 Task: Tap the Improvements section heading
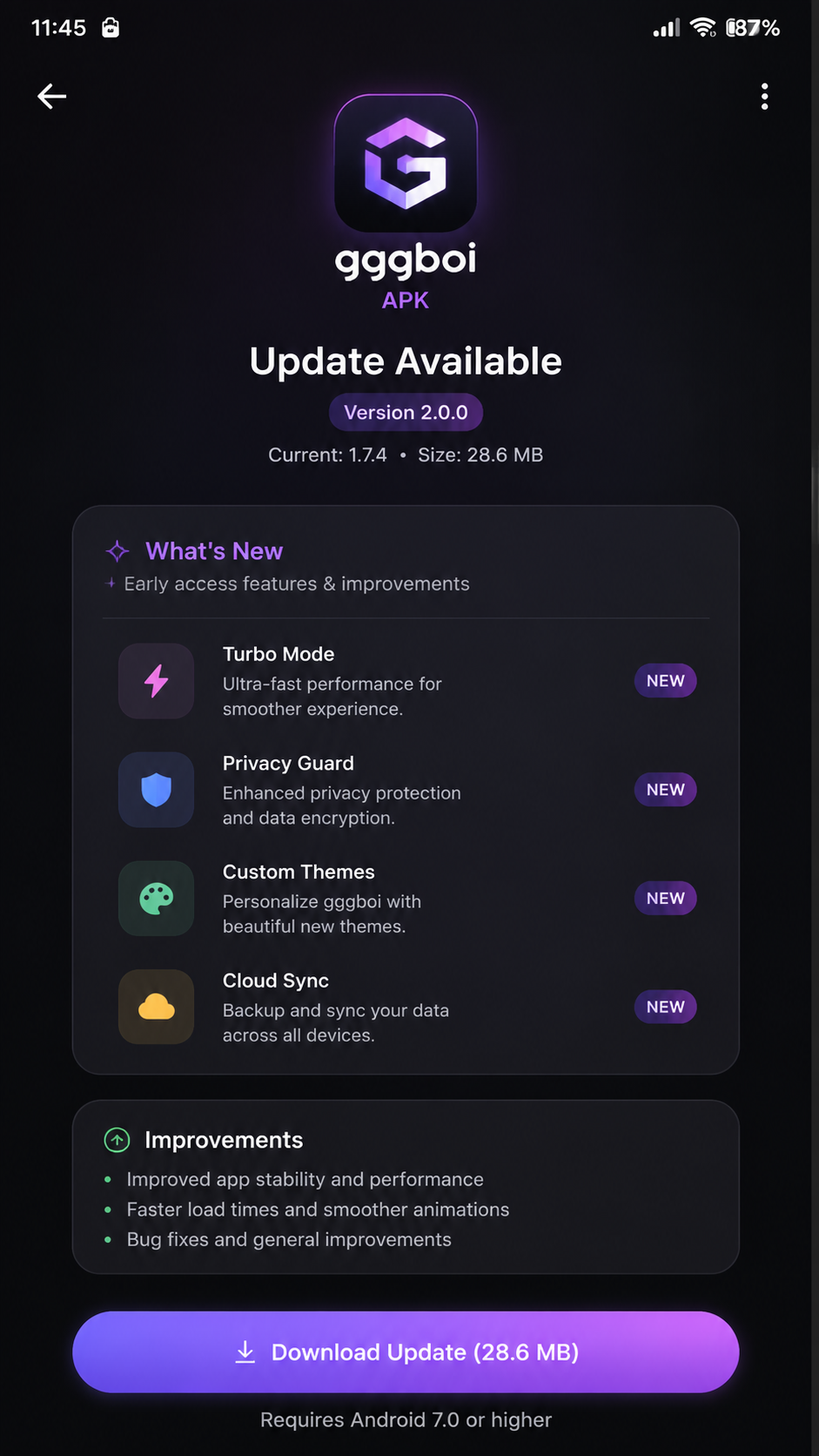pos(224,1140)
